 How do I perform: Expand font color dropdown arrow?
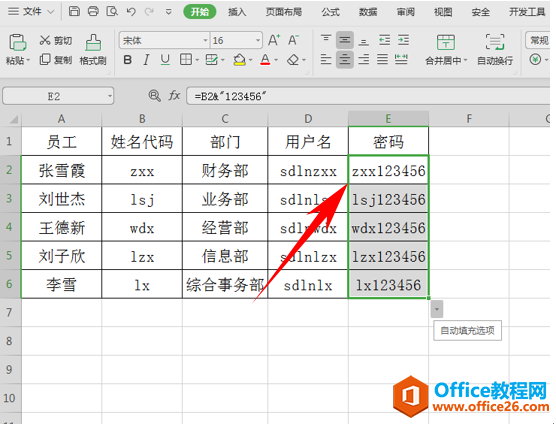(x=276, y=60)
